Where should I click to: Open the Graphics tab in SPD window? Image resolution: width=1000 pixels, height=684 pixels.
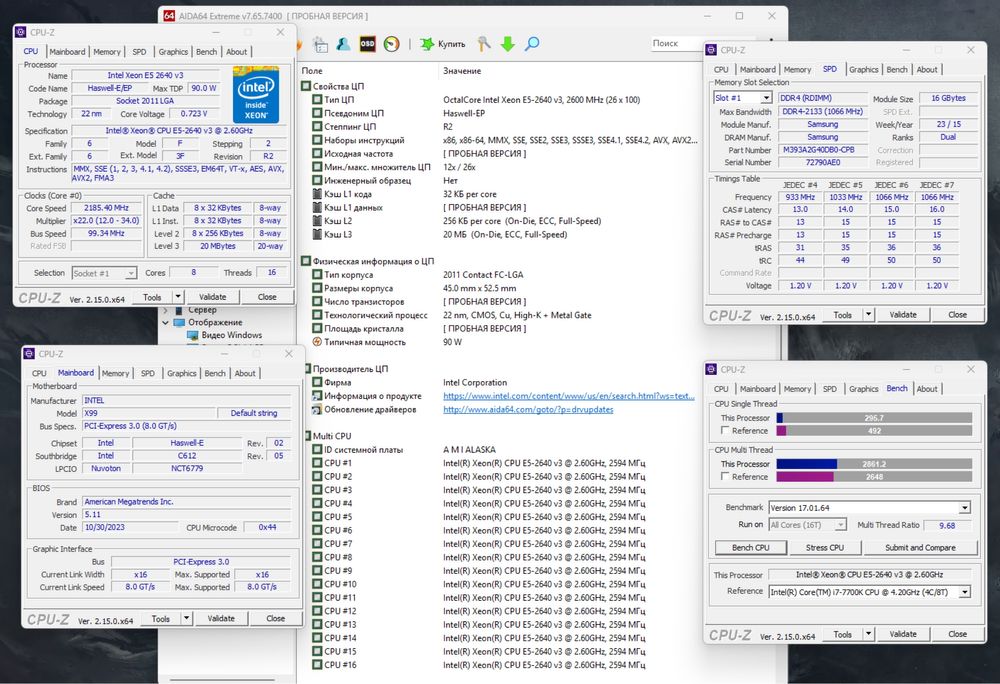863,70
